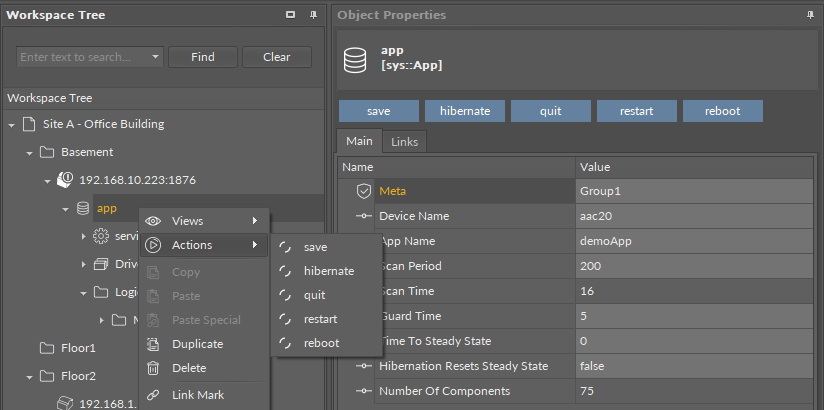Viewport: 824px width, 410px height.
Task: Collapse the Floor2 folder node
Action: [30, 376]
